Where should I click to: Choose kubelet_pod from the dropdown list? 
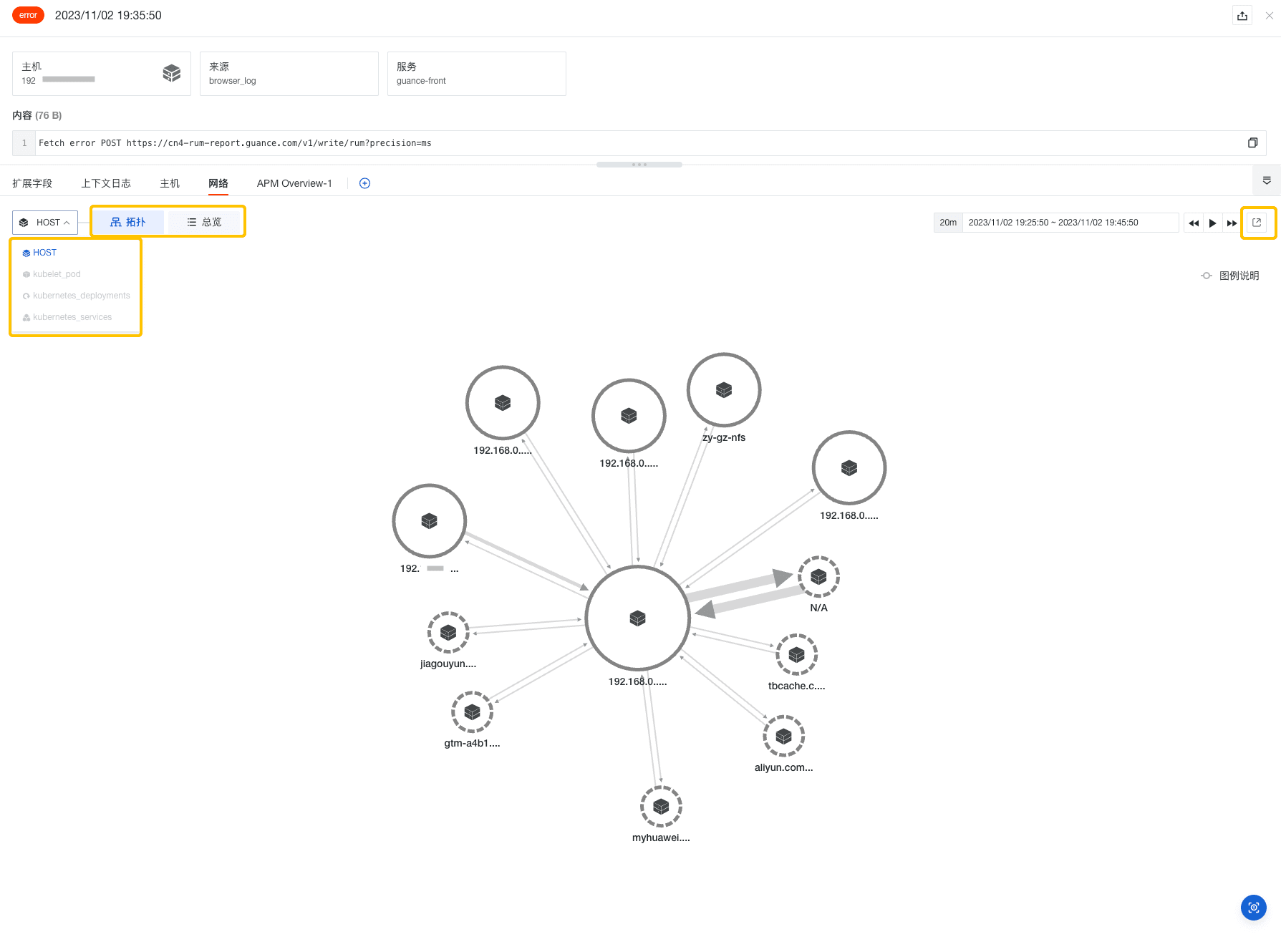click(57, 274)
